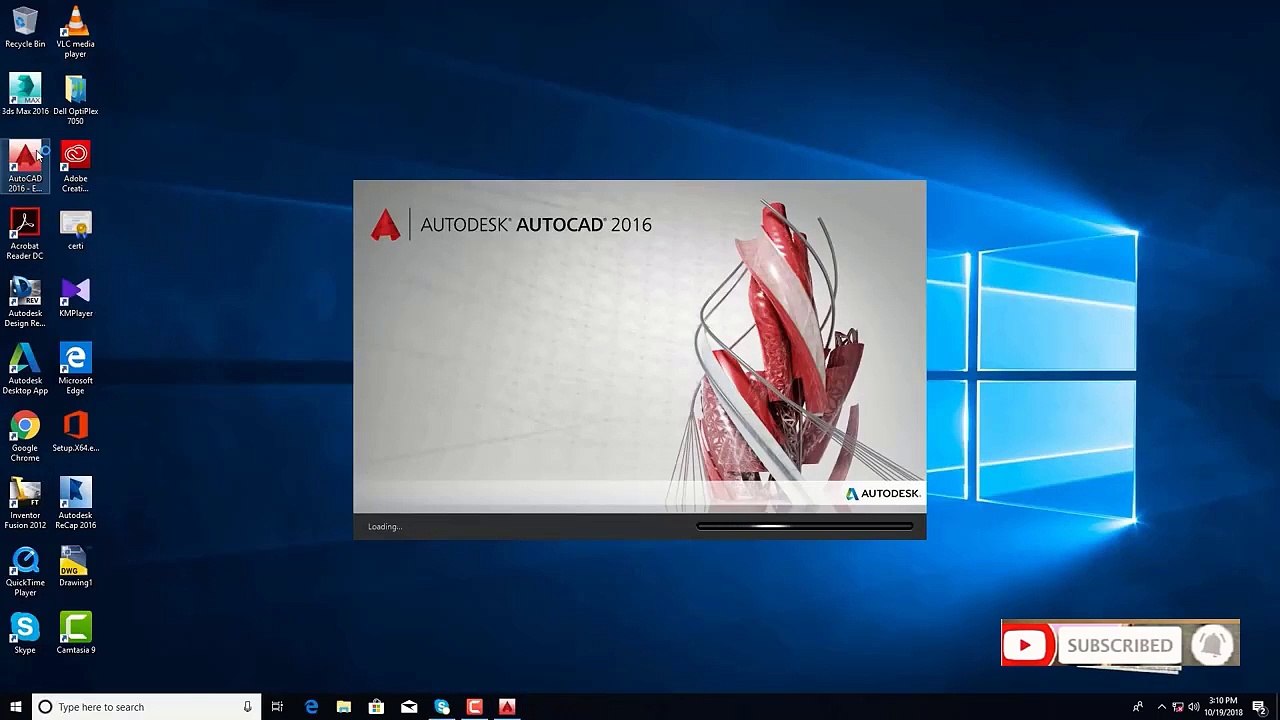
Task: Select the Inventor Fusion 2012 shortcut
Action: [25, 504]
